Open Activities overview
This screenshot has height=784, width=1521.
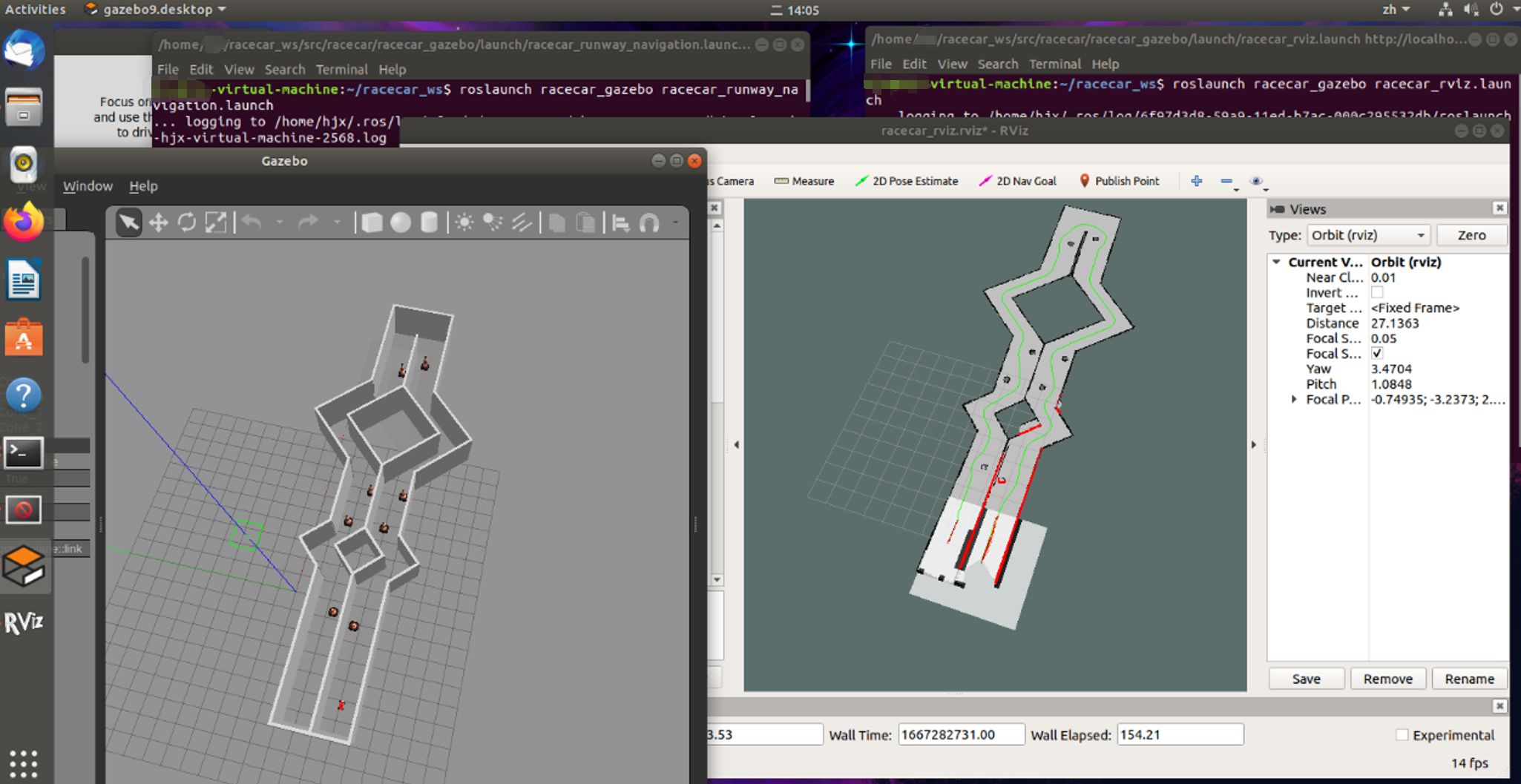click(x=35, y=10)
